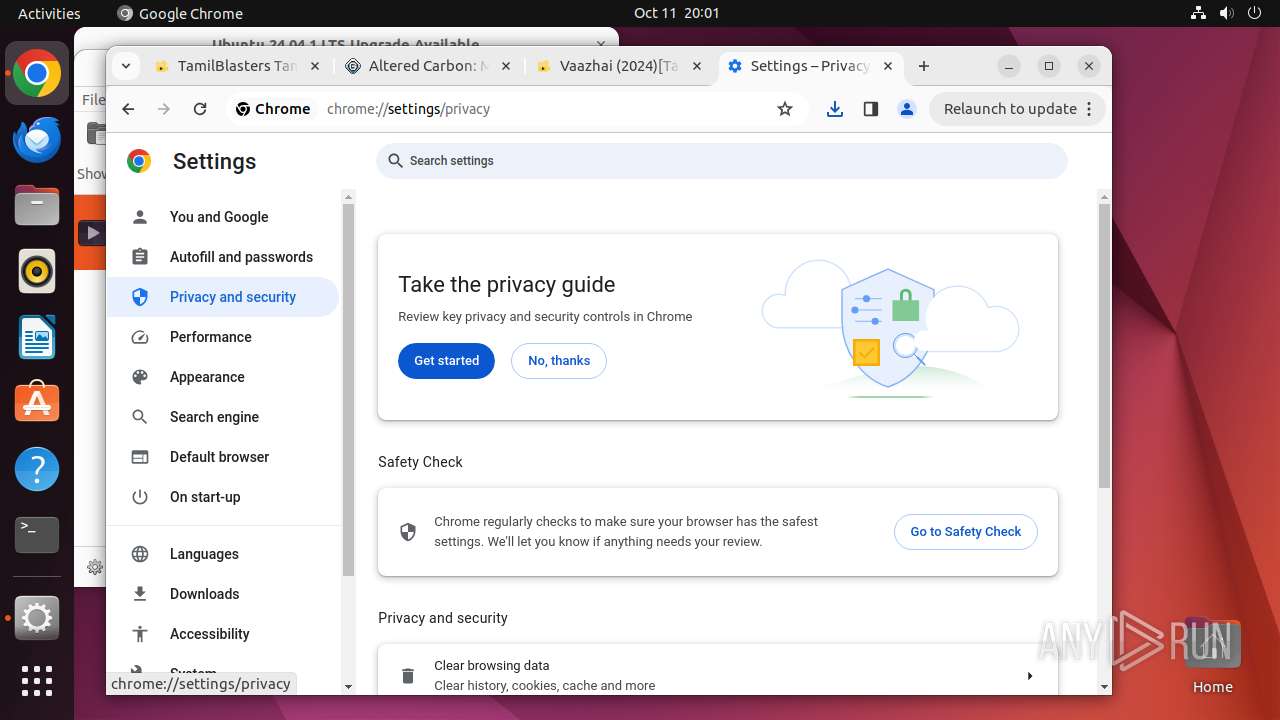Open the Downloads toolbar icon
Image resolution: width=1280 pixels, height=720 pixels.
click(835, 109)
